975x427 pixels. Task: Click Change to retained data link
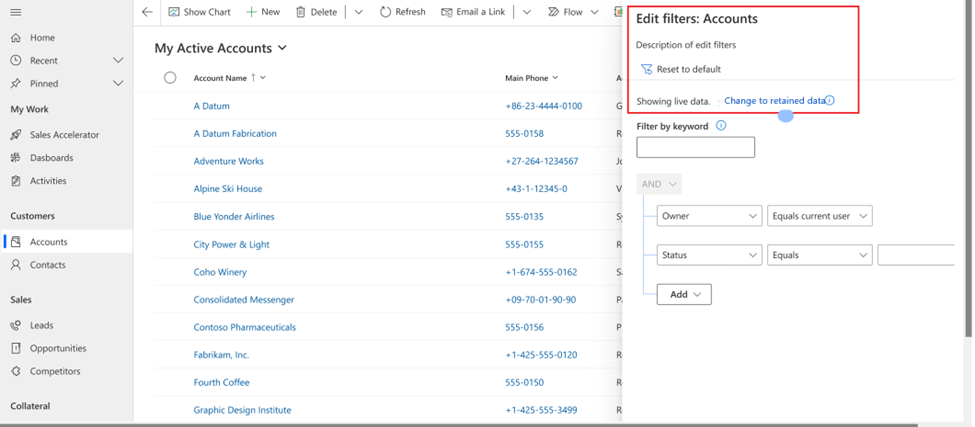point(774,101)
